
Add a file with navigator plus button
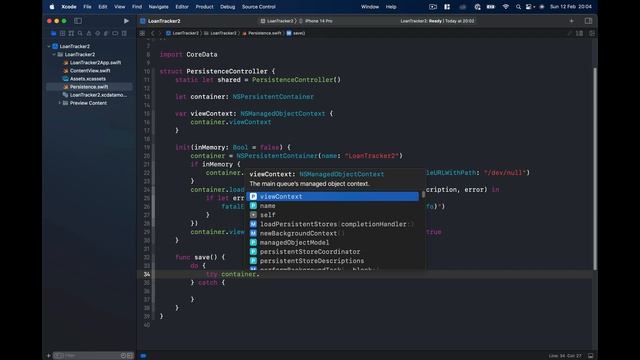click(x=49, y=356)
